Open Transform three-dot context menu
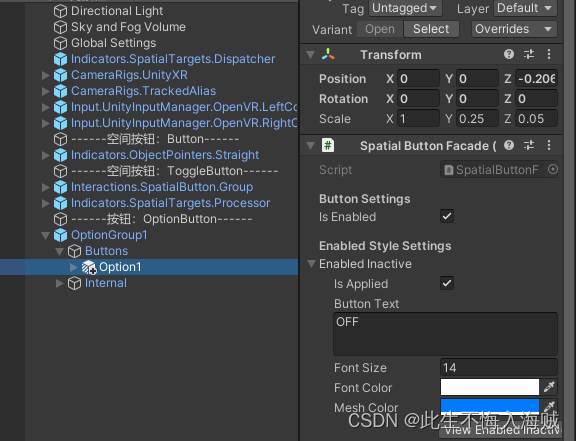 pyautogui.click(x=549, y=54)
